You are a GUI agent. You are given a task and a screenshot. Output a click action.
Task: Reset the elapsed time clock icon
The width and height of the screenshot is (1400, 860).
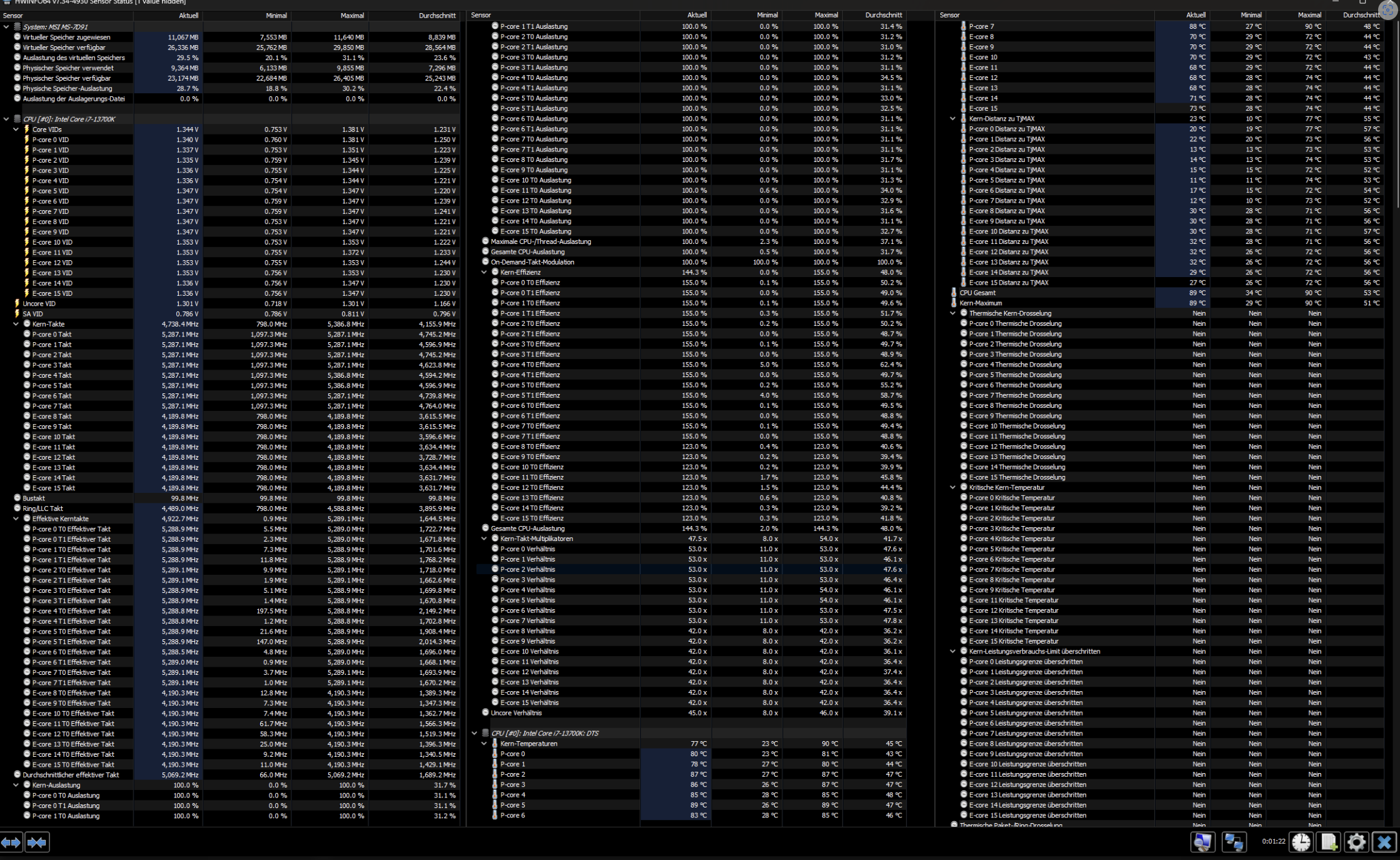1301,842
